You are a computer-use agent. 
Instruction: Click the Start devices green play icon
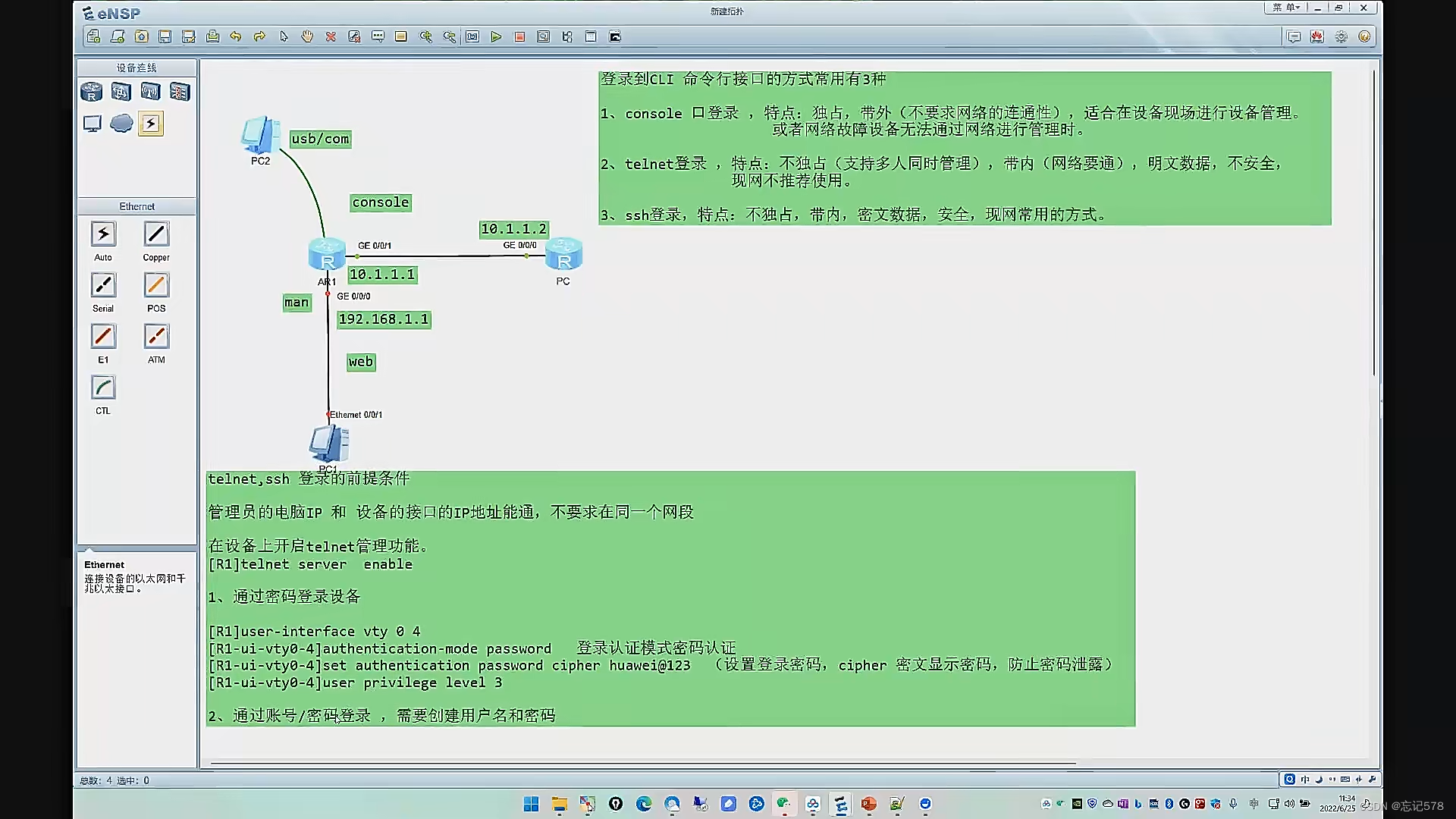click(x=496, y=36)
